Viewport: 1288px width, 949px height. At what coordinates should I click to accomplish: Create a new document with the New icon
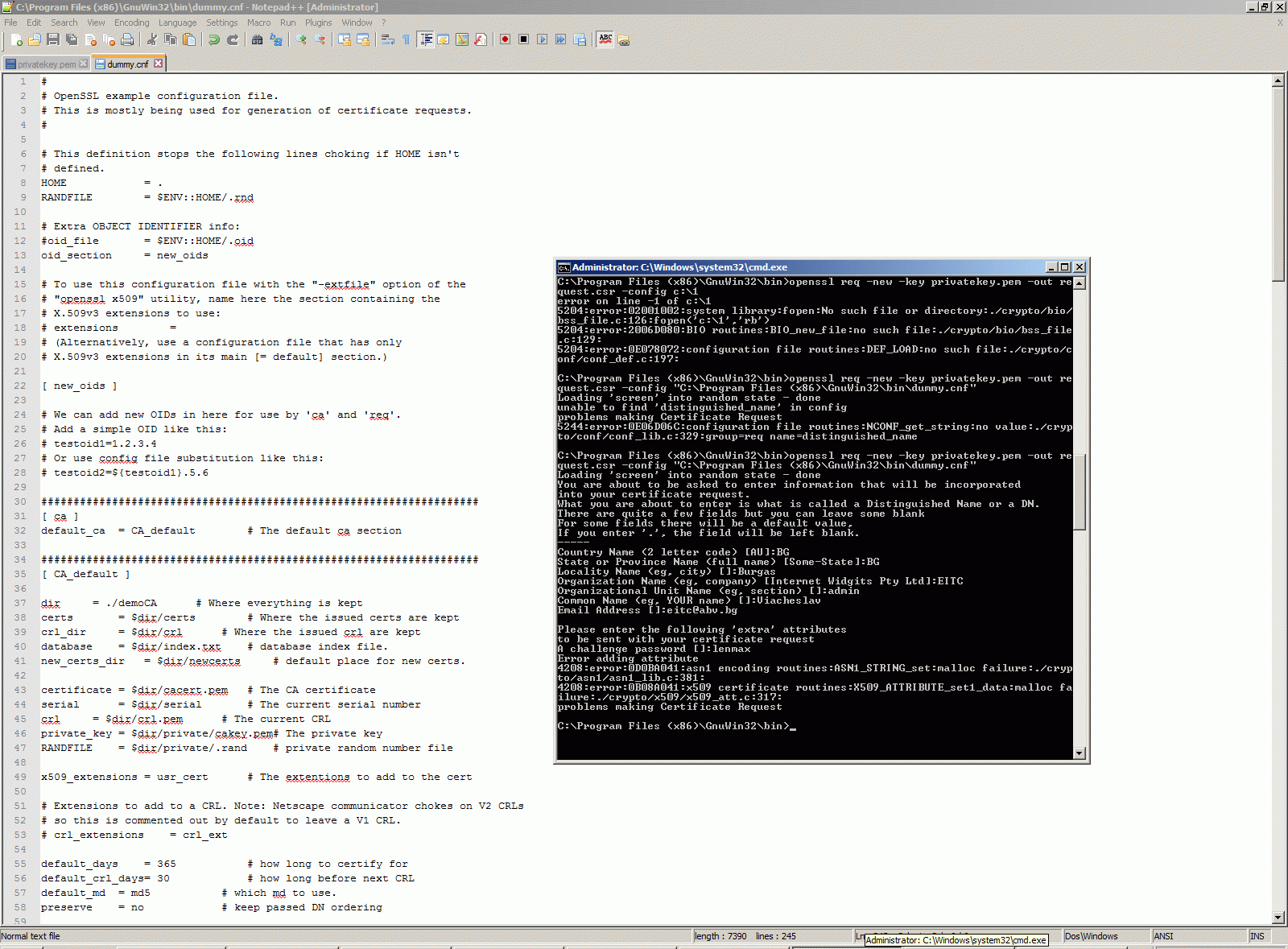click(17, 39)
